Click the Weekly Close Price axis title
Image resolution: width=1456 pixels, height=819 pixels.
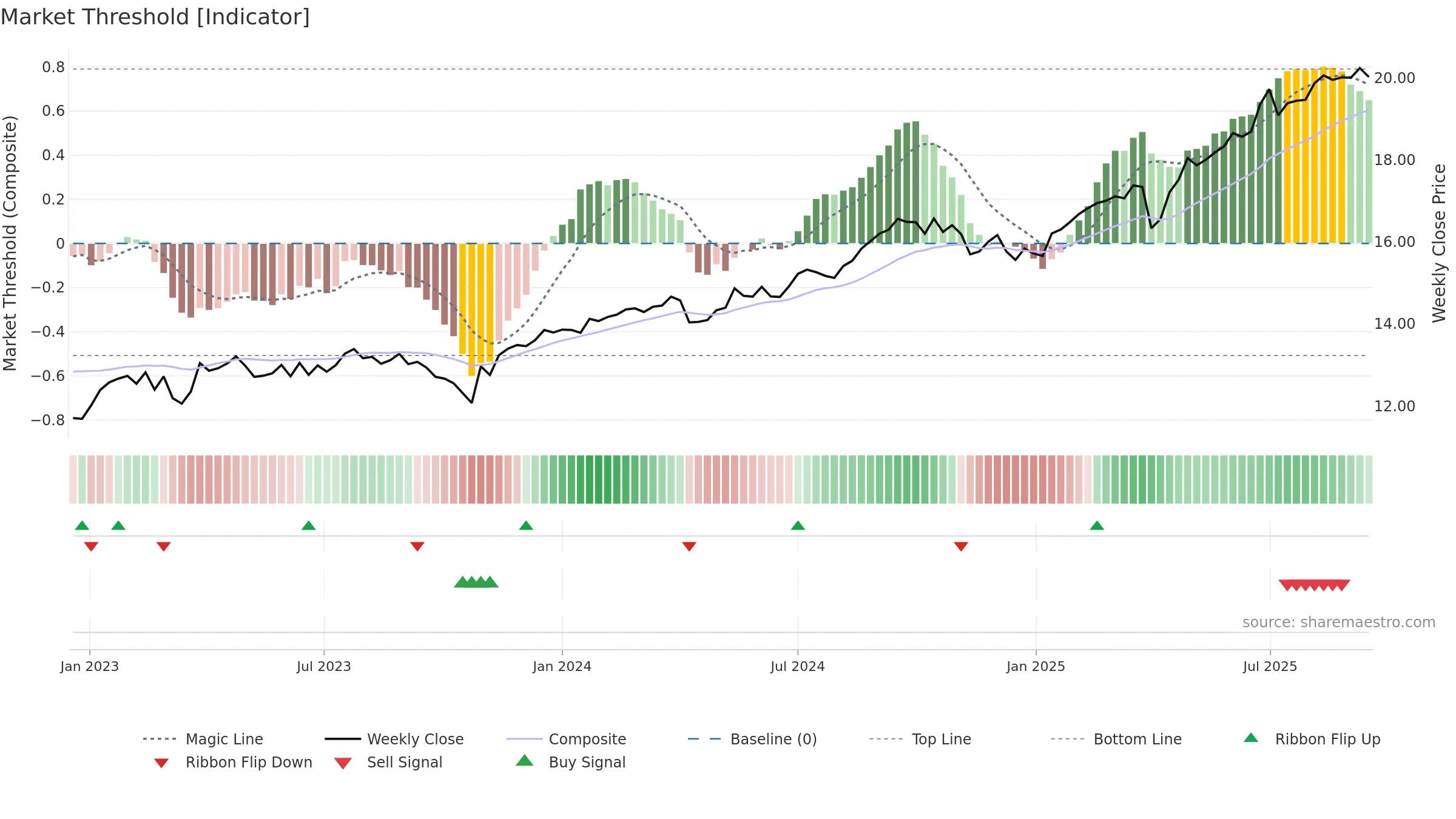[x=1440, y=243]
